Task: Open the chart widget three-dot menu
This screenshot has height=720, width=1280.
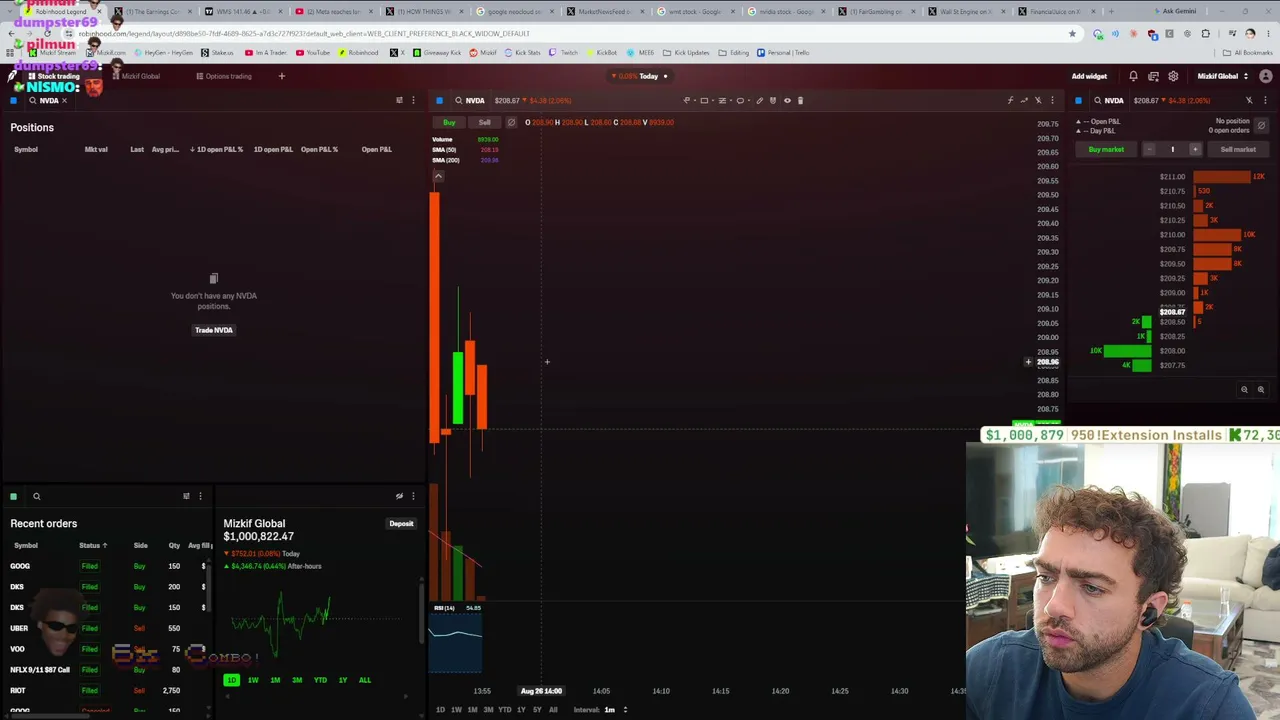Action: (x=1052, y=100)
